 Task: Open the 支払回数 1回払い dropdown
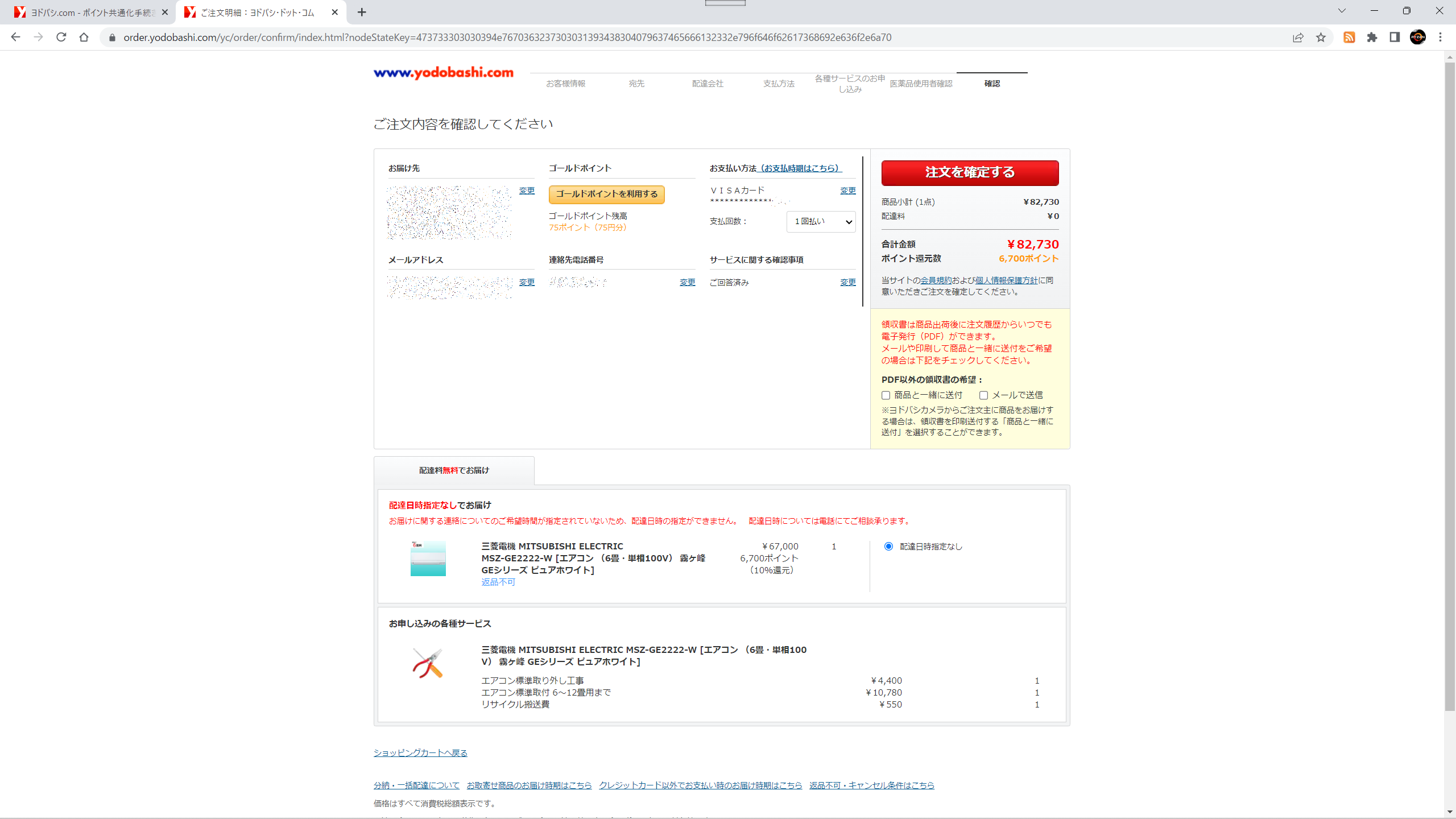click(821, 222)
